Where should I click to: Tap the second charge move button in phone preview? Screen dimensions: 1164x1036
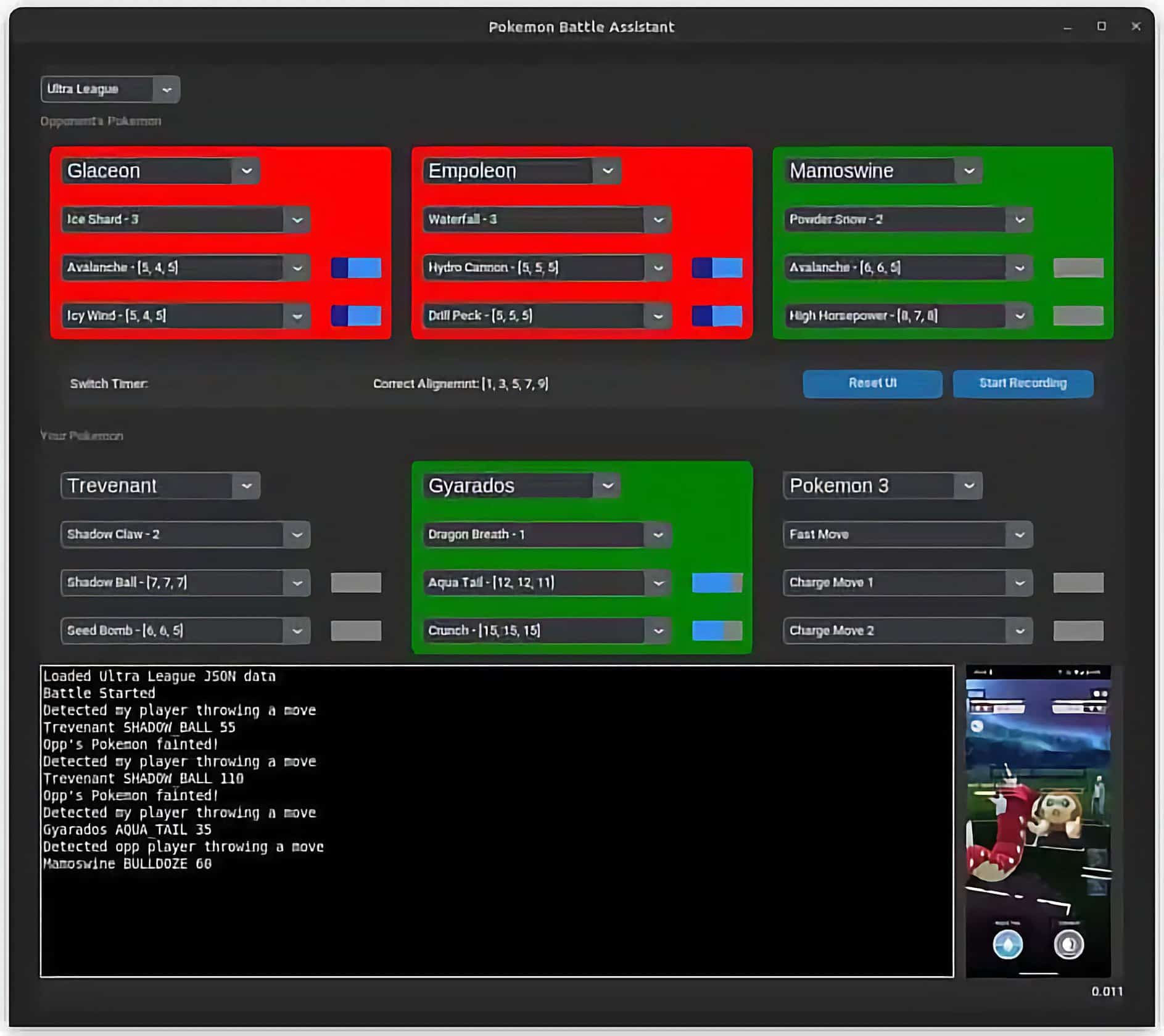(x=1068, y=945)
